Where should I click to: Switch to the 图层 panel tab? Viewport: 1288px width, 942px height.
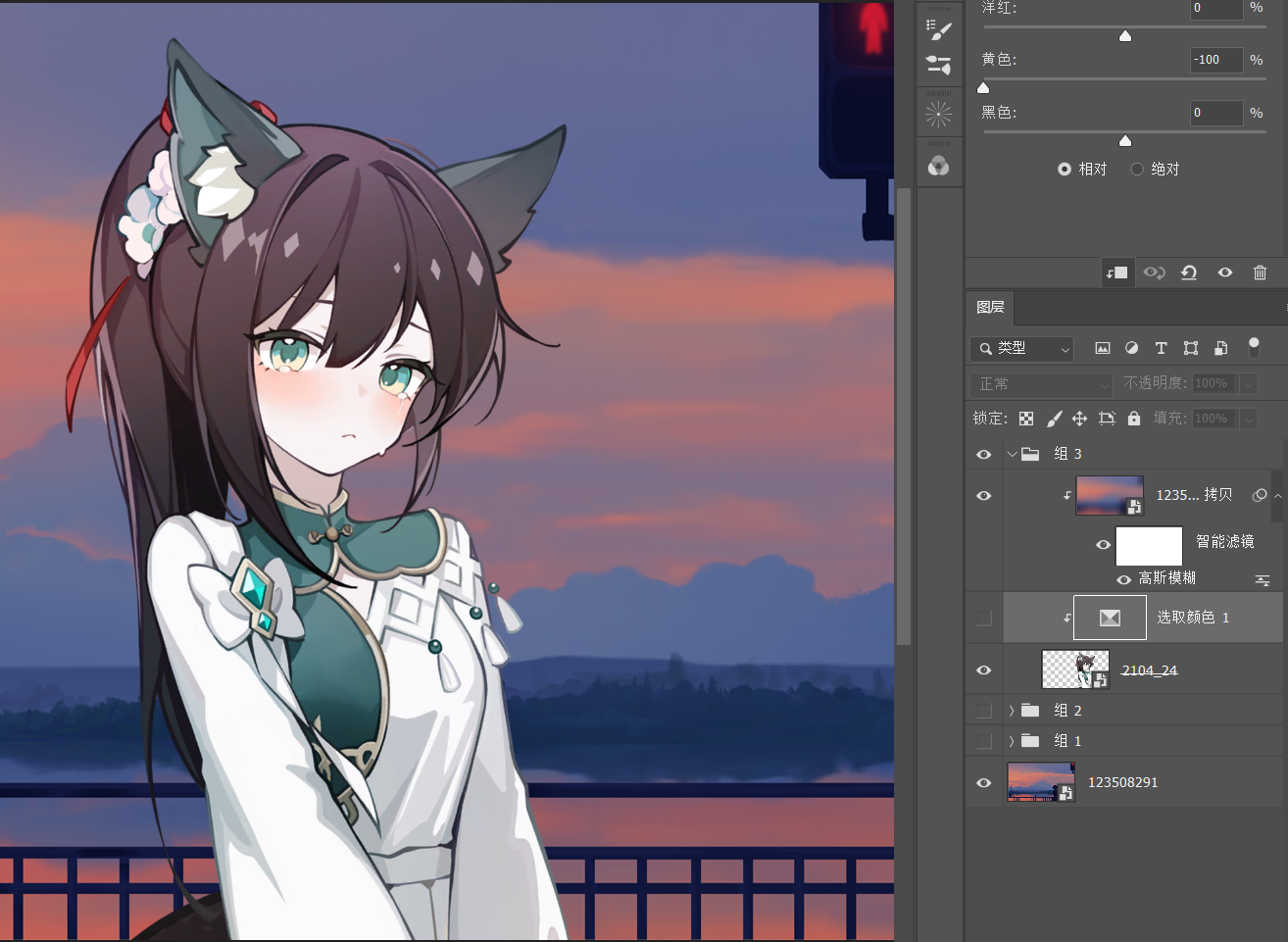pos(990,307)
